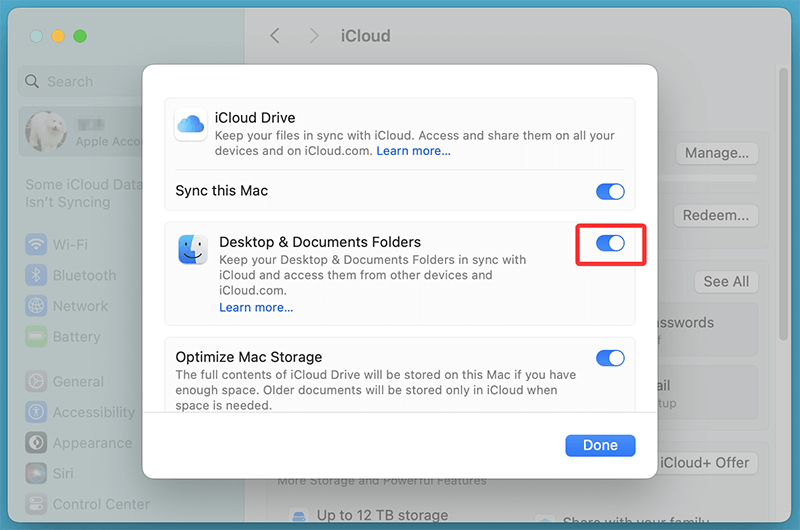Click See All button in iCloud pane
Image resolution: width=800 pixels, height=530 pixels.
[x=726, y=282]
